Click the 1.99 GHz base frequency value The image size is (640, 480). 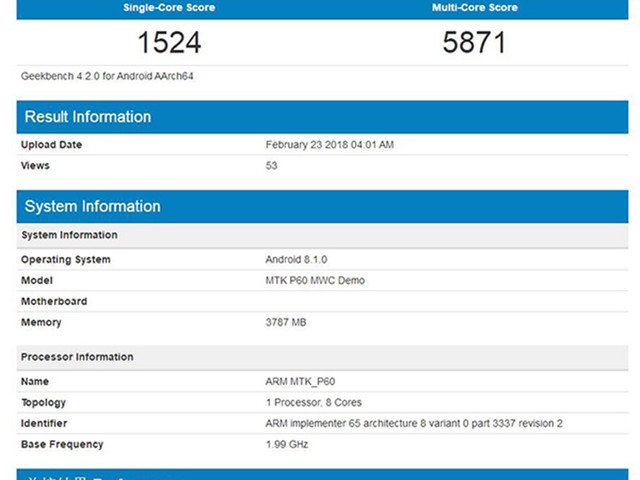[x=289, y=445]
